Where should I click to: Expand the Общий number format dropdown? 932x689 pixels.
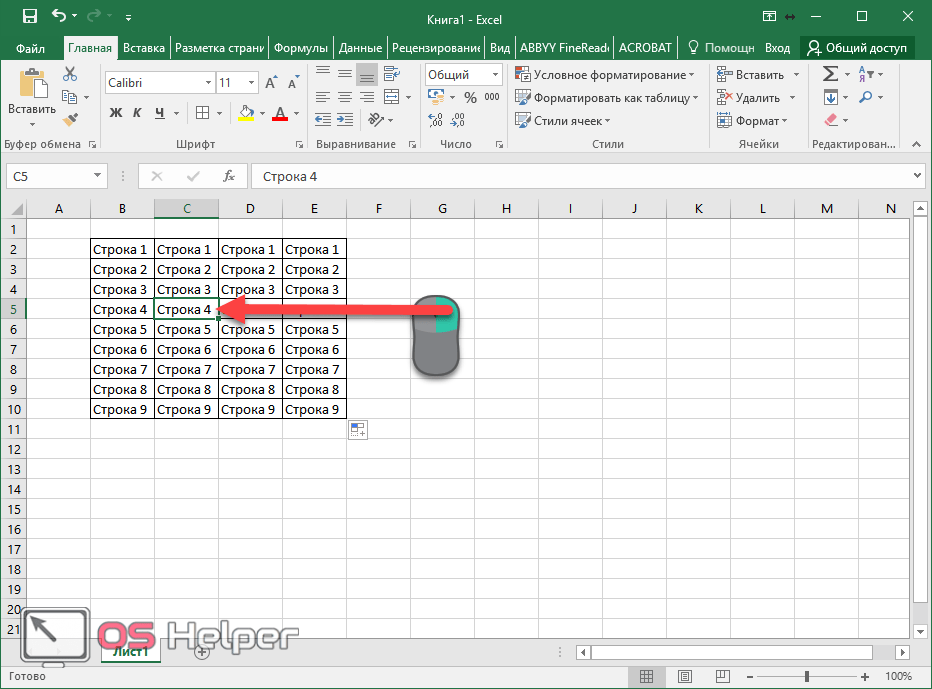click(x=495, y=75)
